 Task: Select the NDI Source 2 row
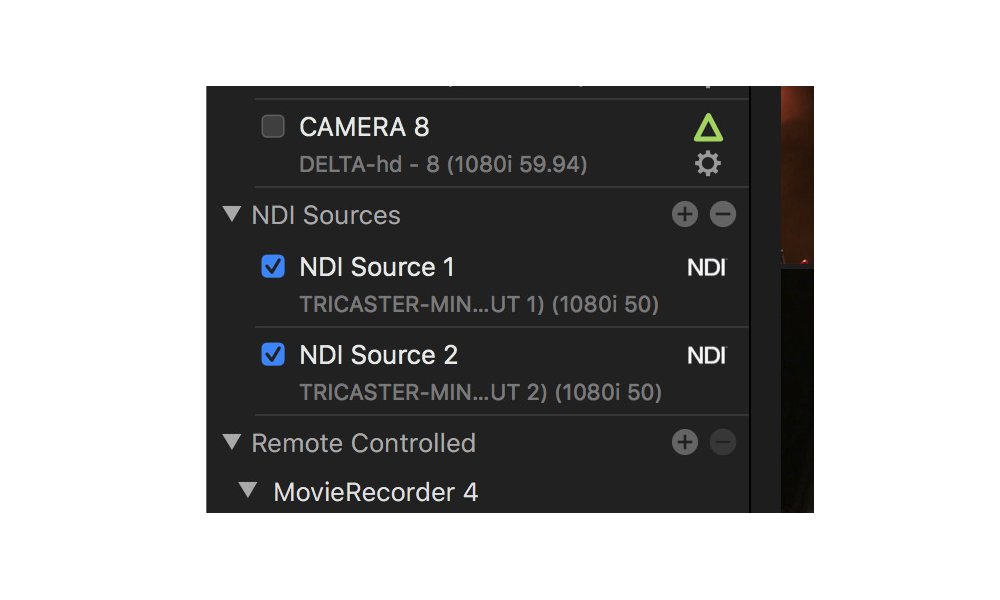coord(379,356)
